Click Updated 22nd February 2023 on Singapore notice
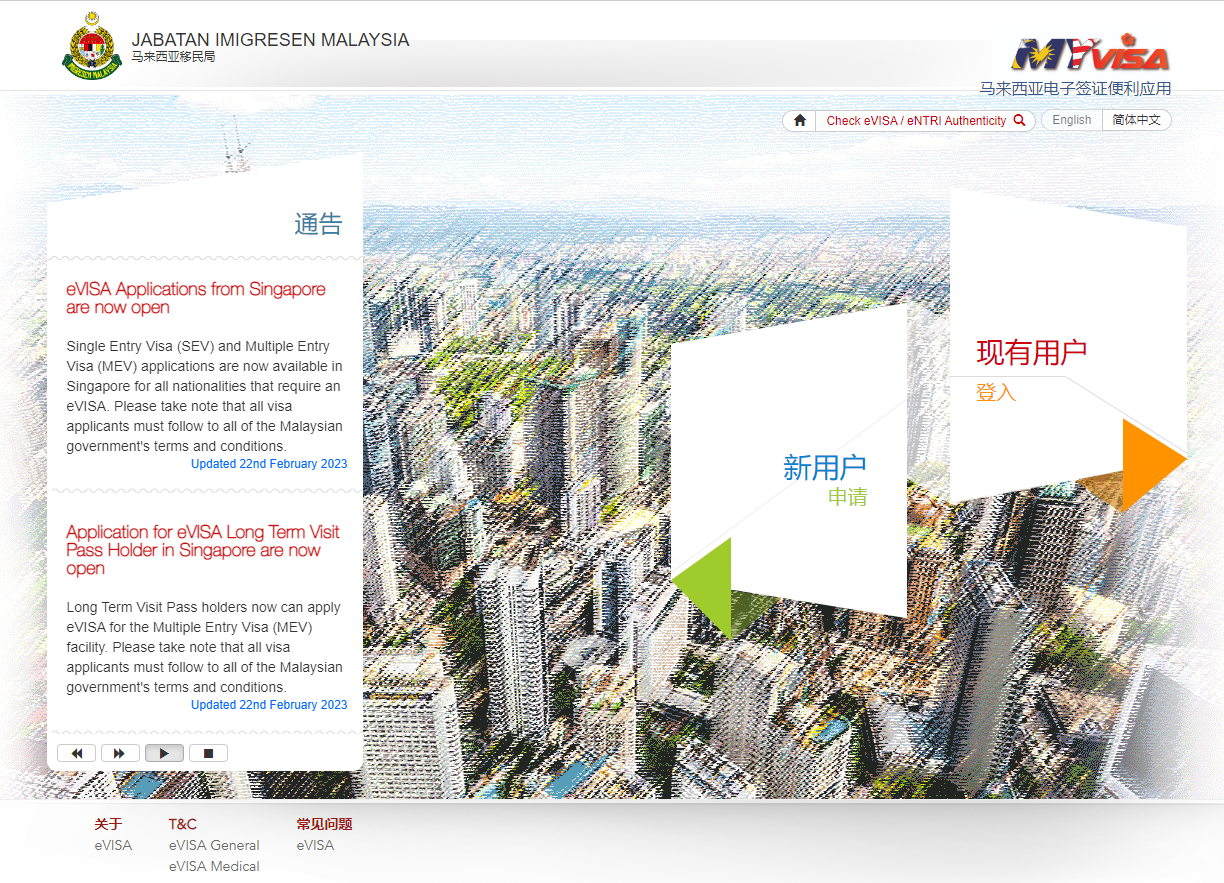This screenshot has height=883, width=1224. tap(269, 463)
